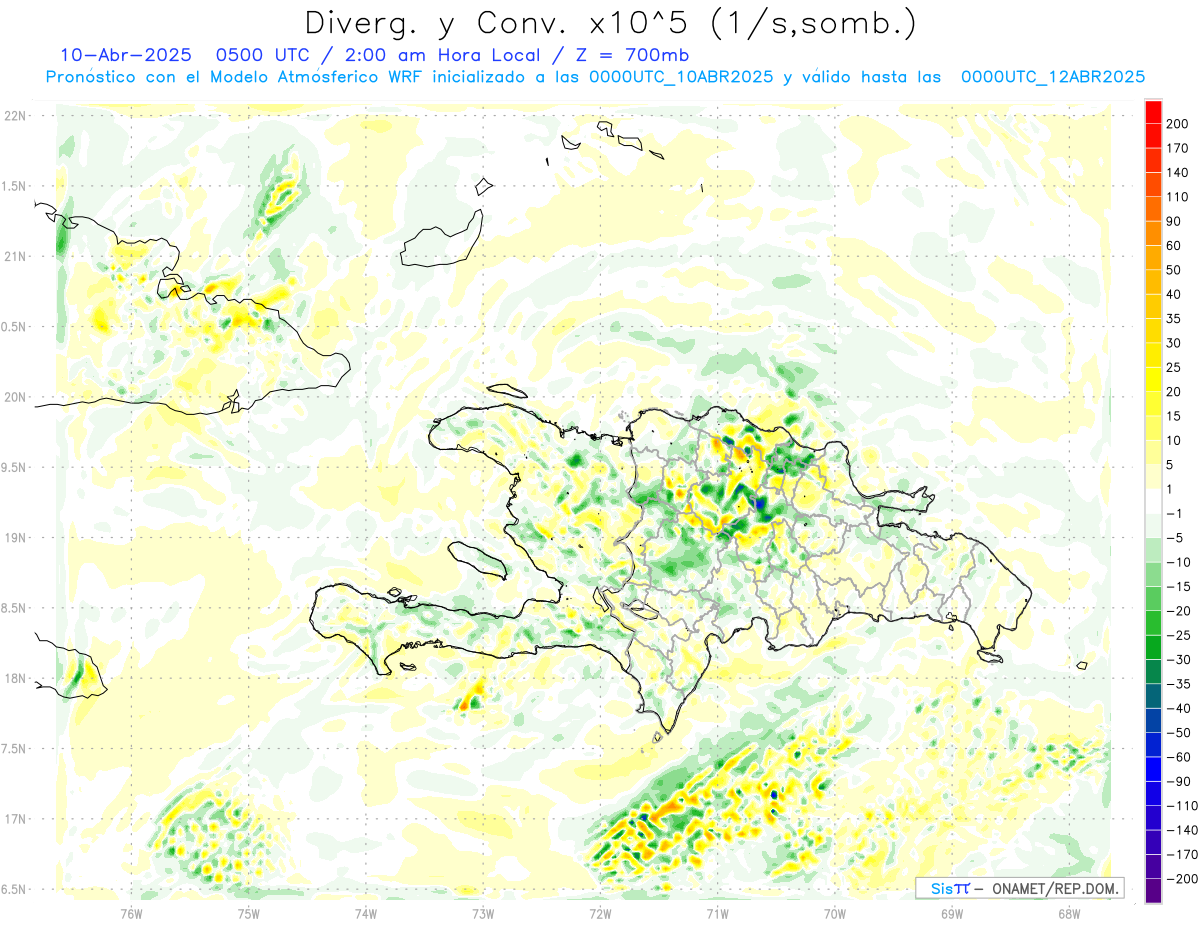Image resolution: width=1200 pixels, height=927 pixels.
Task: Click the "20" value on the color scale
Action: click(x=1174, y=392)
